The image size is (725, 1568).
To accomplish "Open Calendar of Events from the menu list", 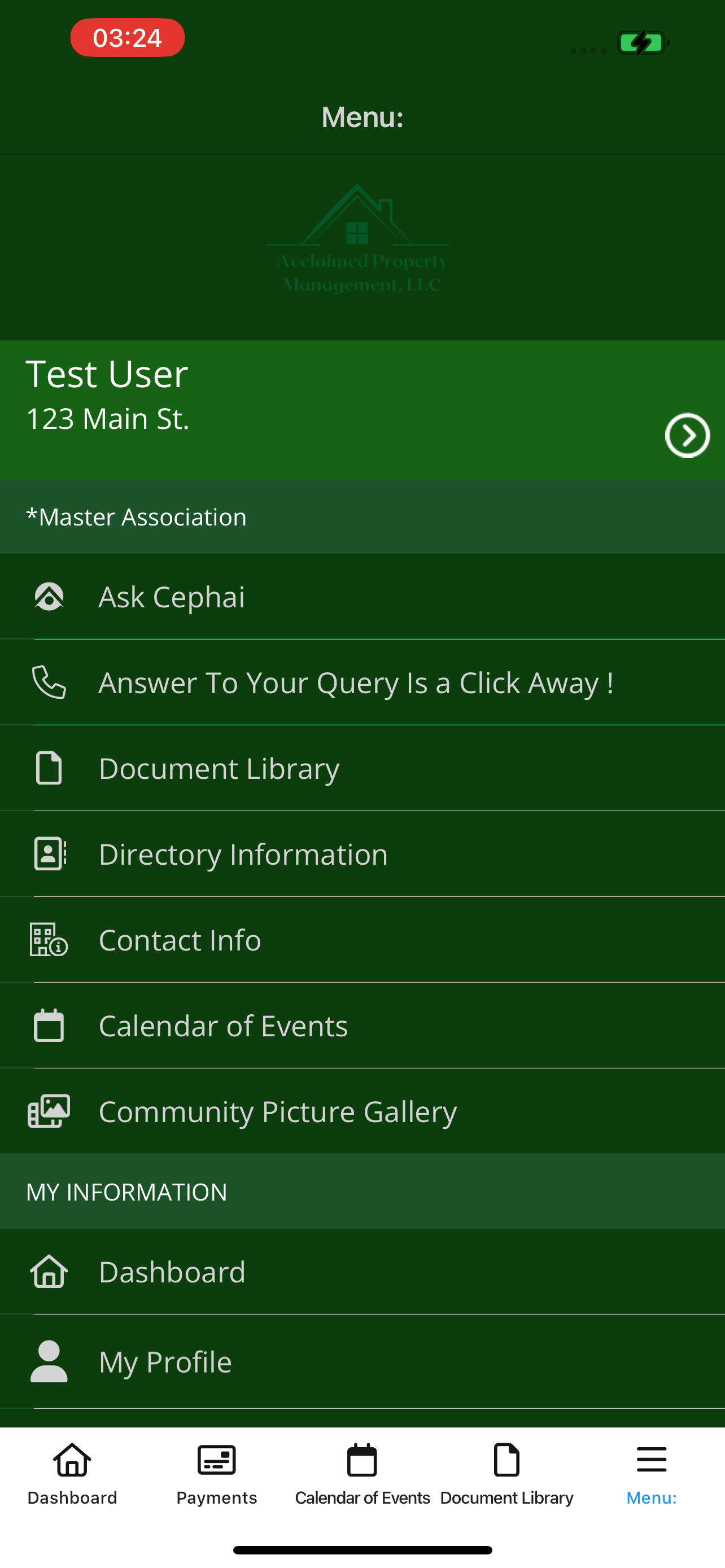I will point(363,1026).
